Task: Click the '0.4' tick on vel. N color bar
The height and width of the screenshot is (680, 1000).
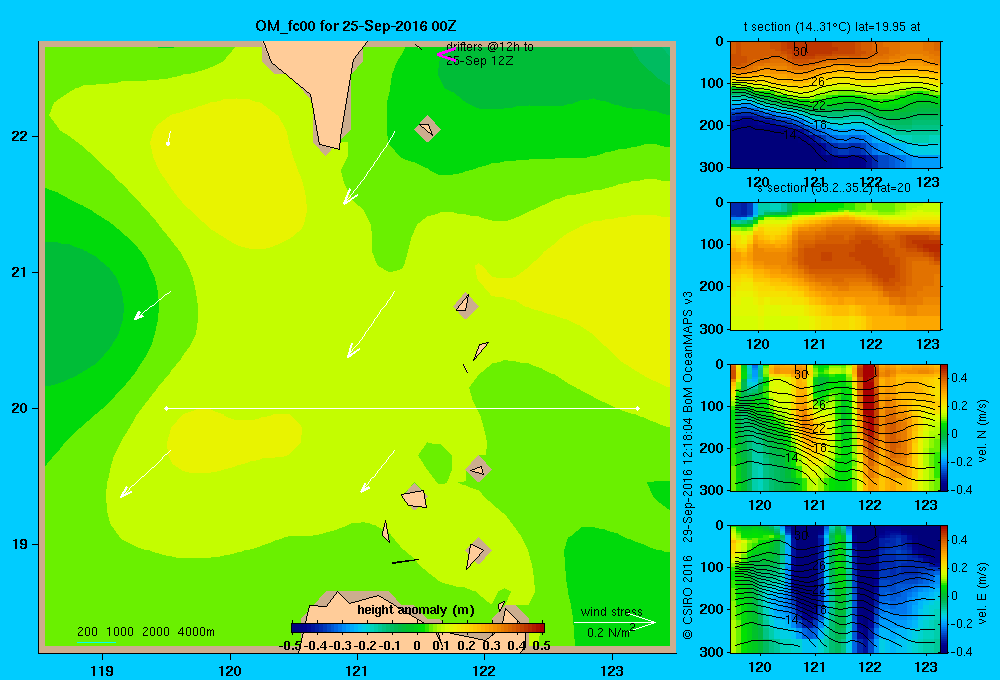Action: click(x=959, y=378)
